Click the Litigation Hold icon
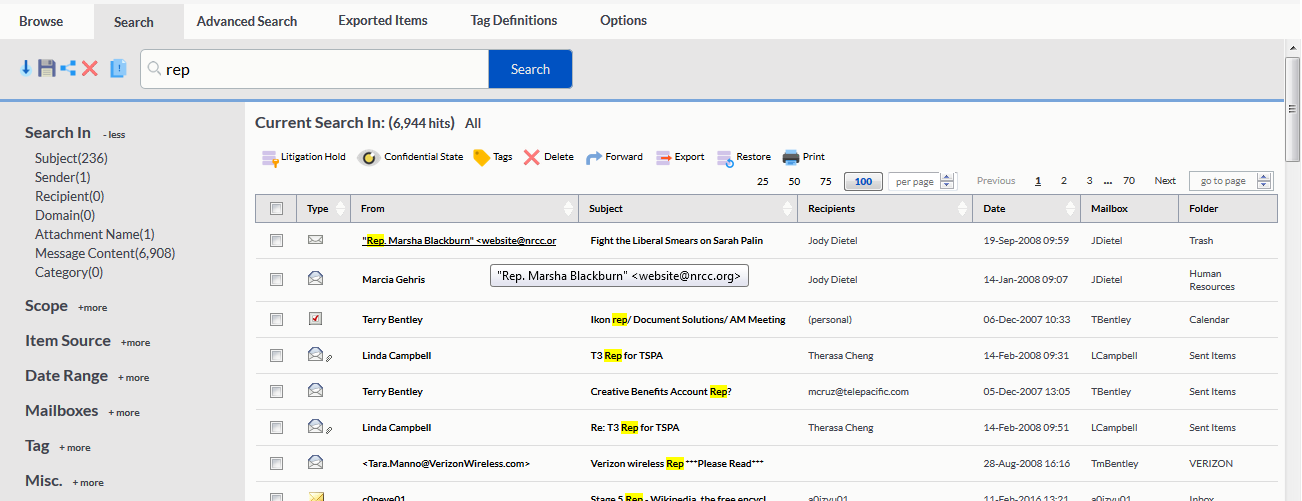 point(270,157)
